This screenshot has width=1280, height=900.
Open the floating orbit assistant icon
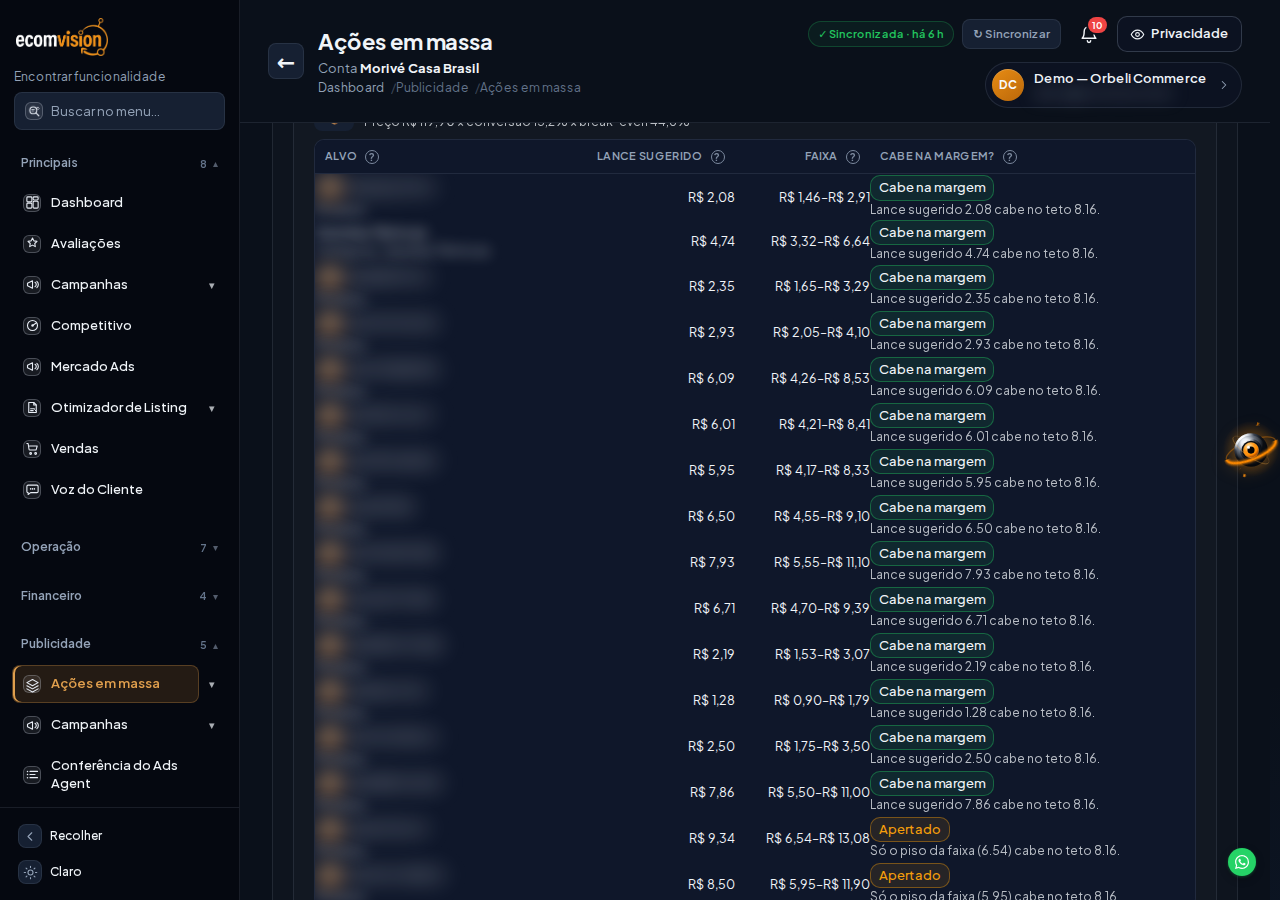click(1251, 449)
